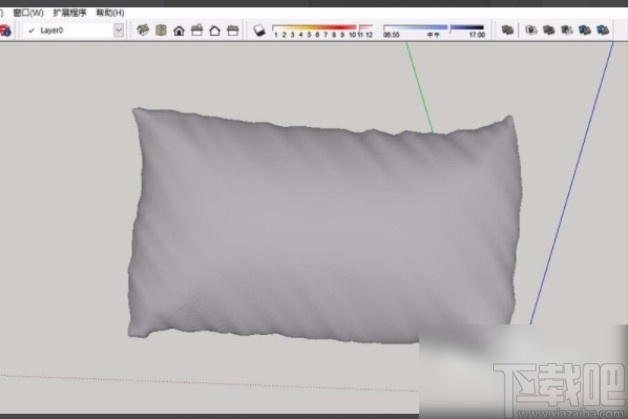Select the Subtract solid tool
628x419 pixels.
pos(567,30)
